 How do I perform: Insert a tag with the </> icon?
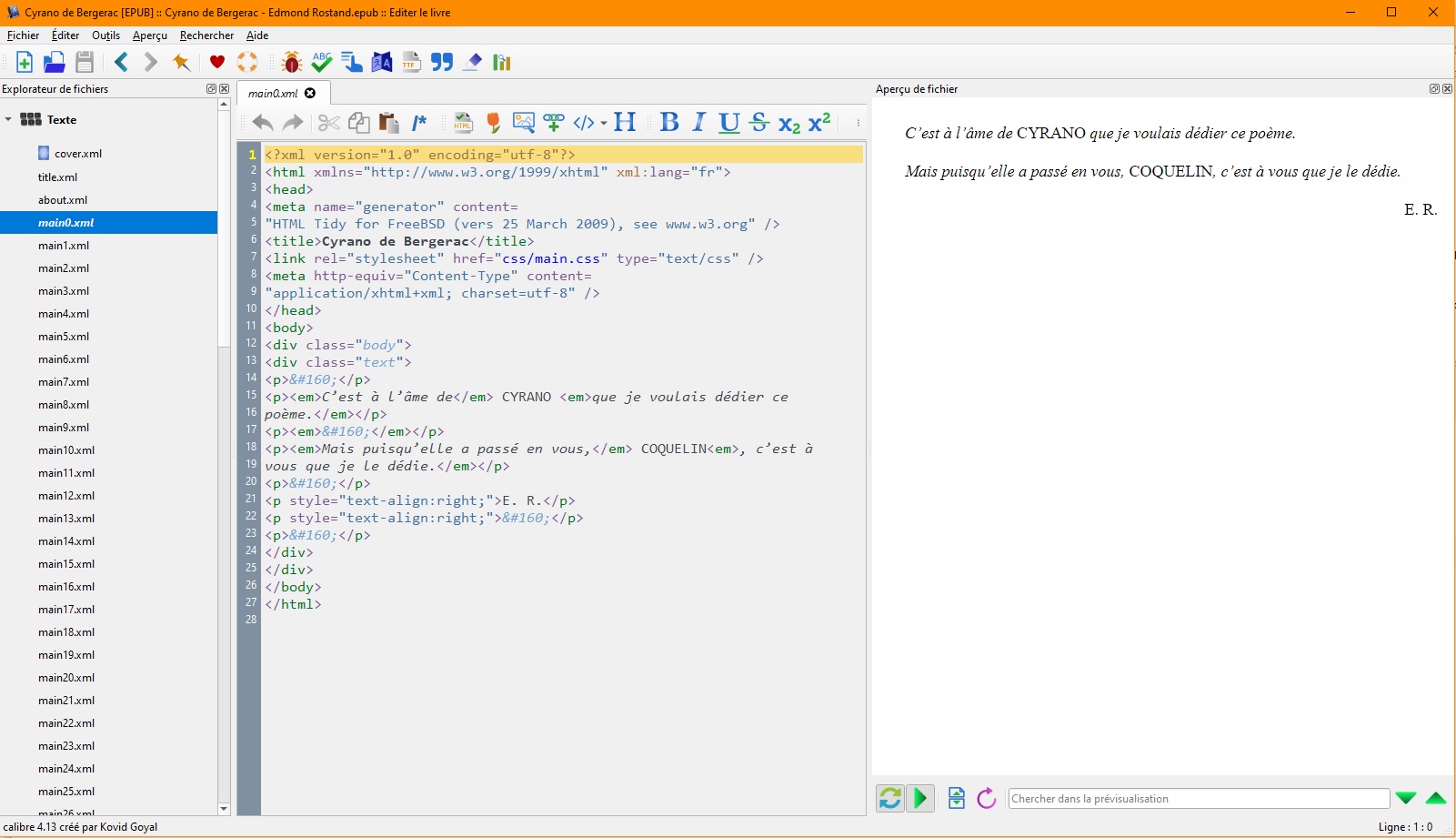(584, 123)
